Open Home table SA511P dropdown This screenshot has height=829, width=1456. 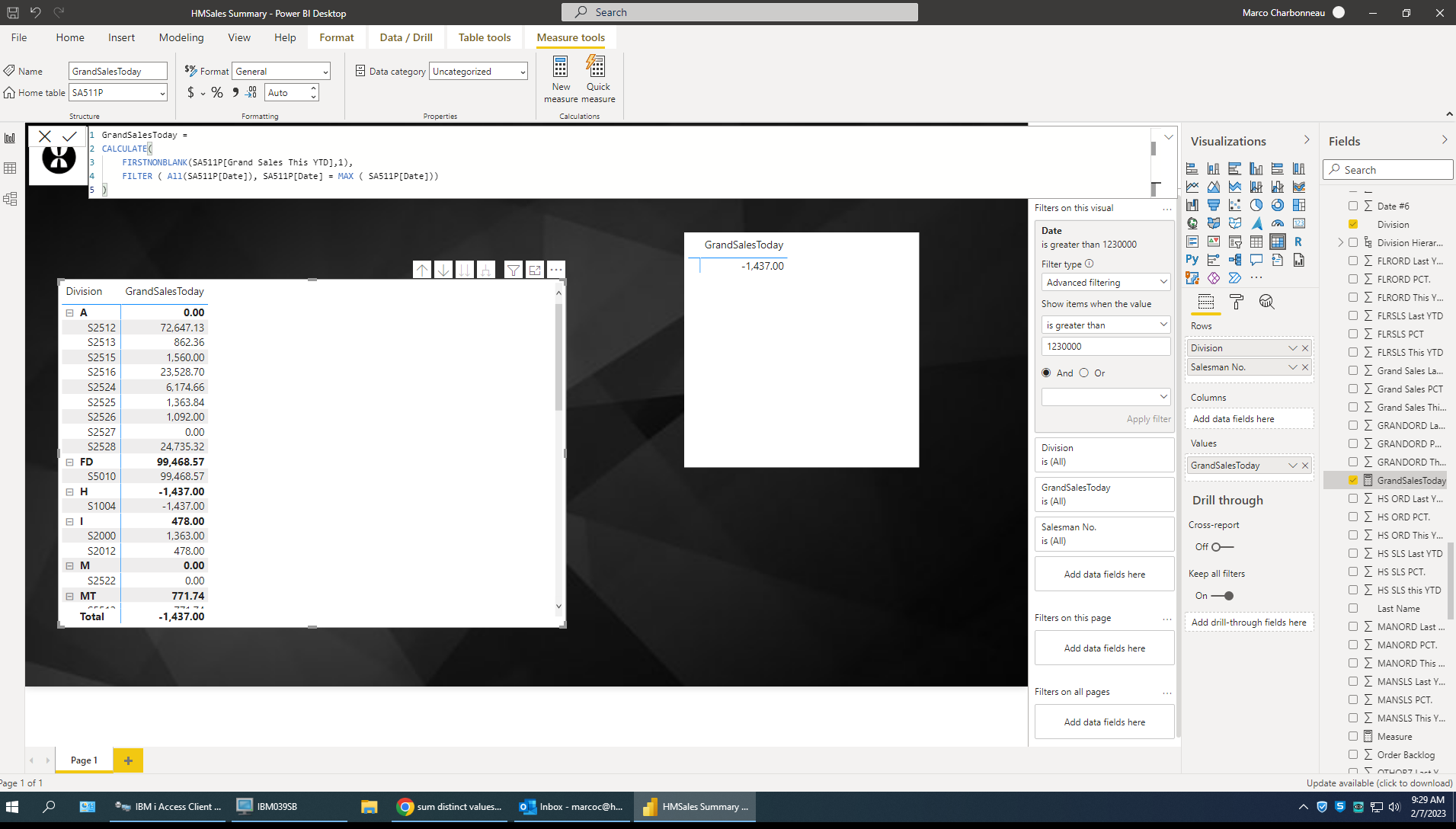click(118, 92)
